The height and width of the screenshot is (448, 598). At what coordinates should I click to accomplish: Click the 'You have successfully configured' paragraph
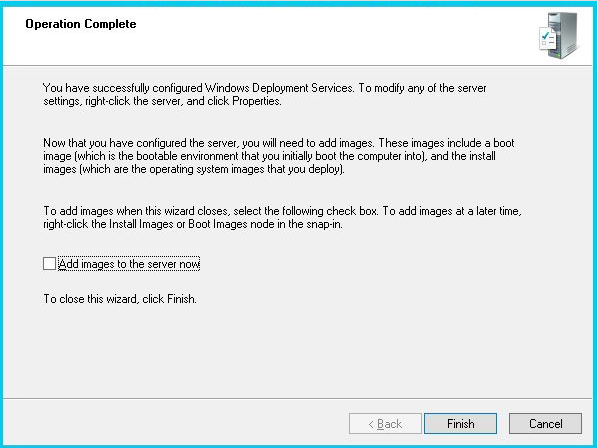pos(265,95)
